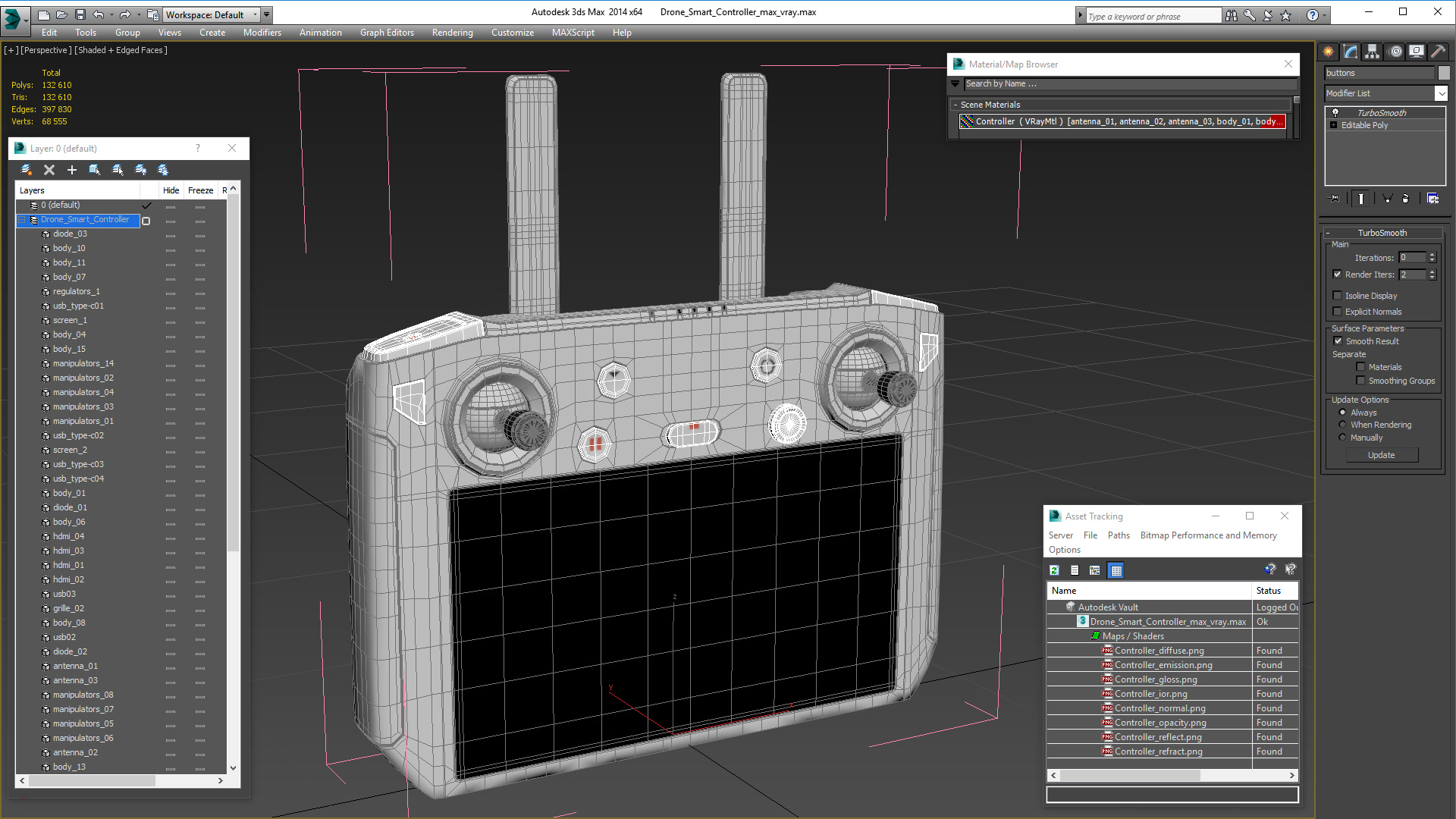Select the Always update option radio
The height and width of the screenshot is (819, 1456).
click(1342, 413)
